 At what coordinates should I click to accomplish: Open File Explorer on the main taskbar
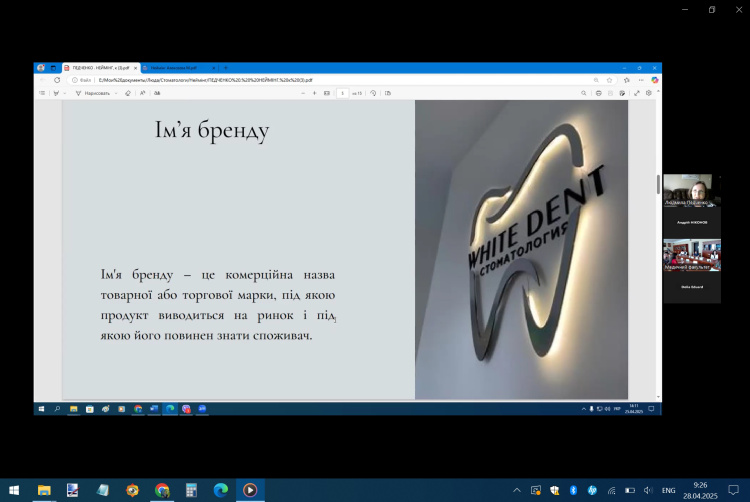(x=44, y=490)
